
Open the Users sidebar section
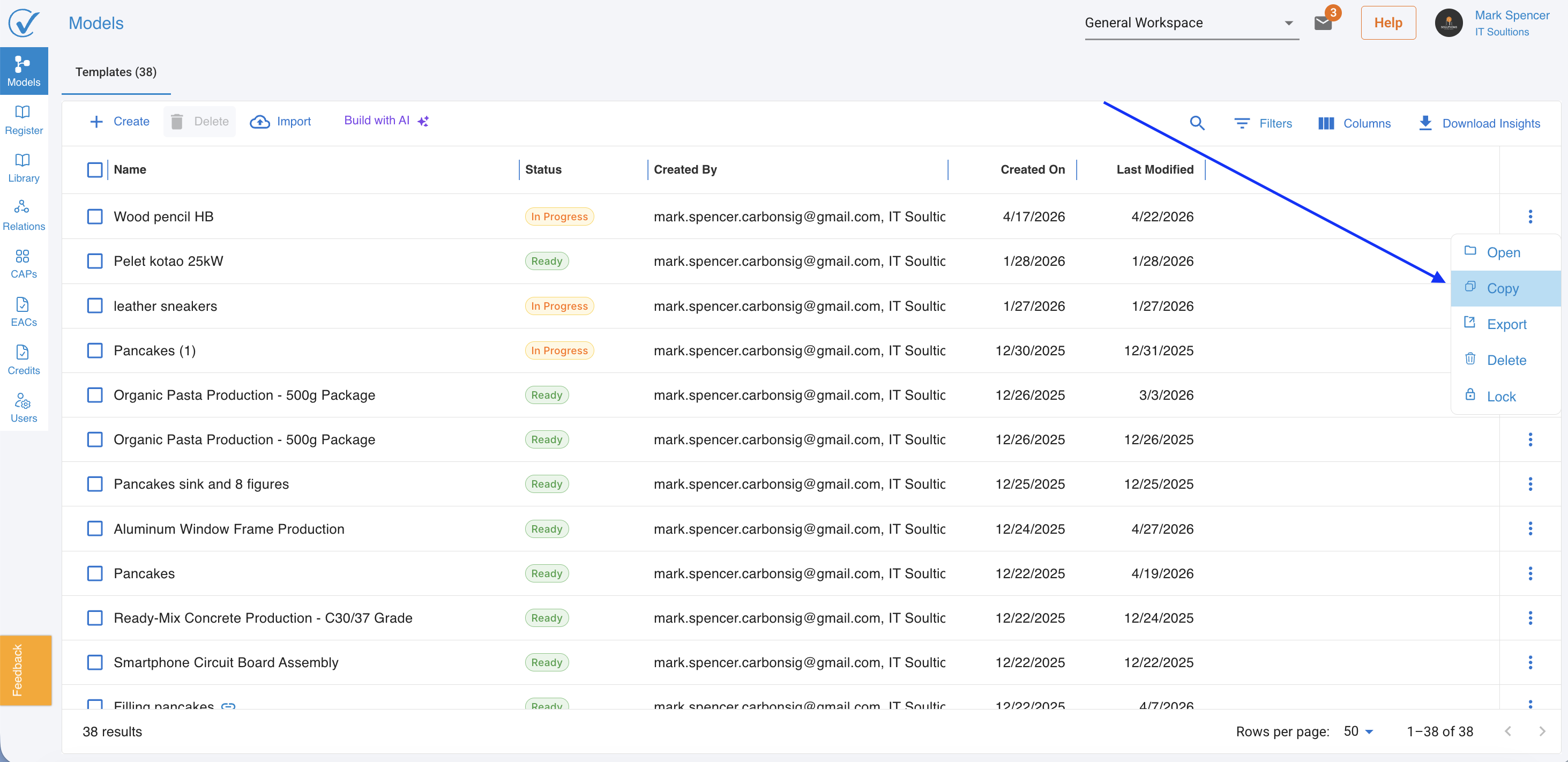(24, 408)
